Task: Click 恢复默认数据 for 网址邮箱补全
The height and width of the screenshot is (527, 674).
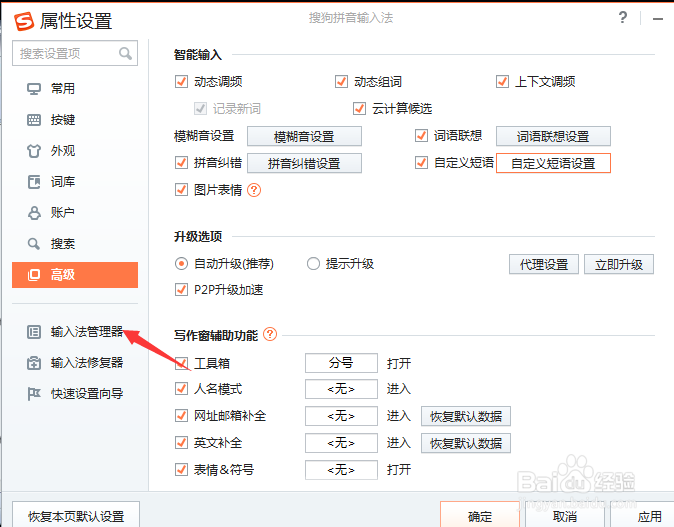Action: (466, 416)
